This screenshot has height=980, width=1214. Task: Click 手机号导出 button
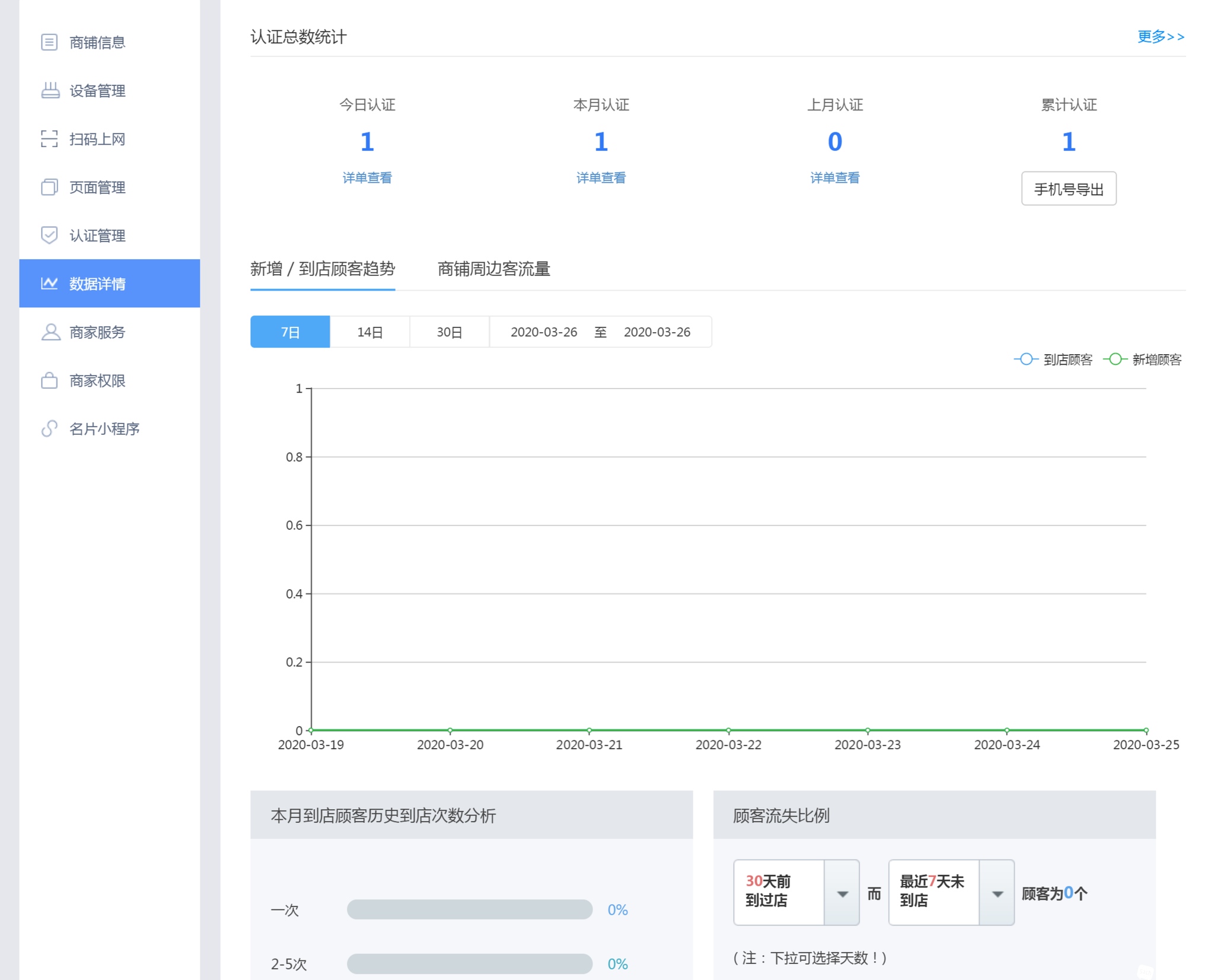[x=1069, y=189]
